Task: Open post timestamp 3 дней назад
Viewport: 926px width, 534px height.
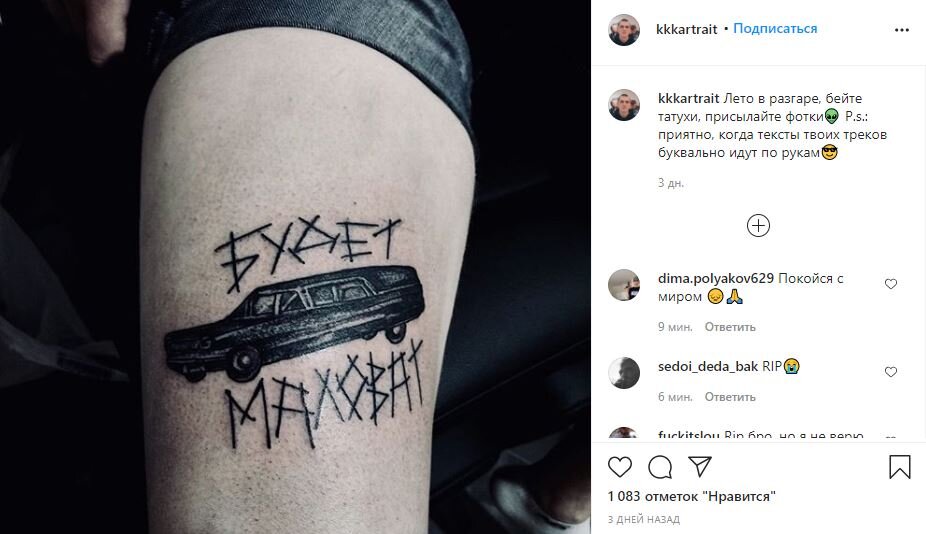Action: (x=644, y=519)
